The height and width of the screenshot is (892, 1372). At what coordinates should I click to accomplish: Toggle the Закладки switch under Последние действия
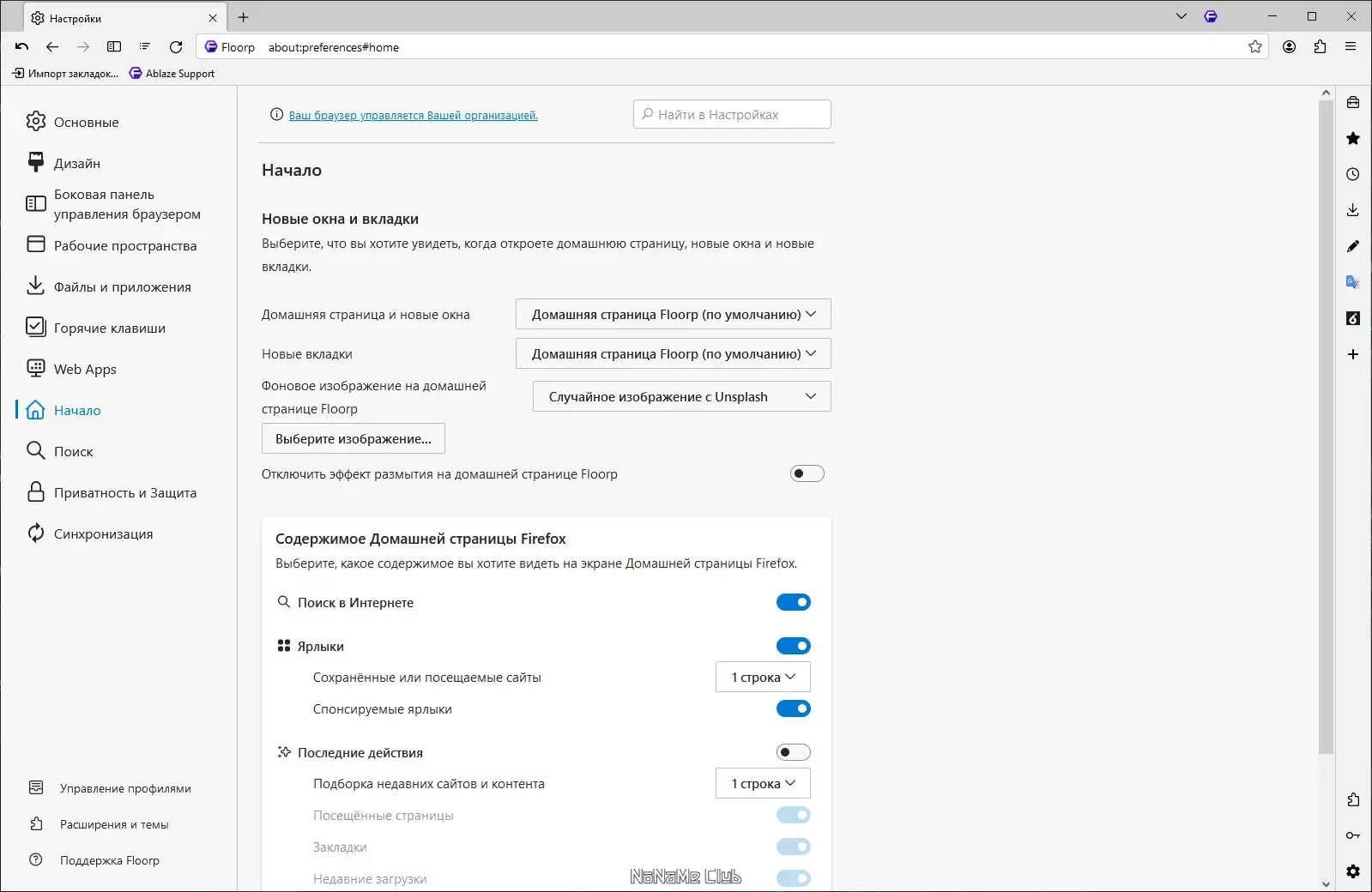(794, 847)
